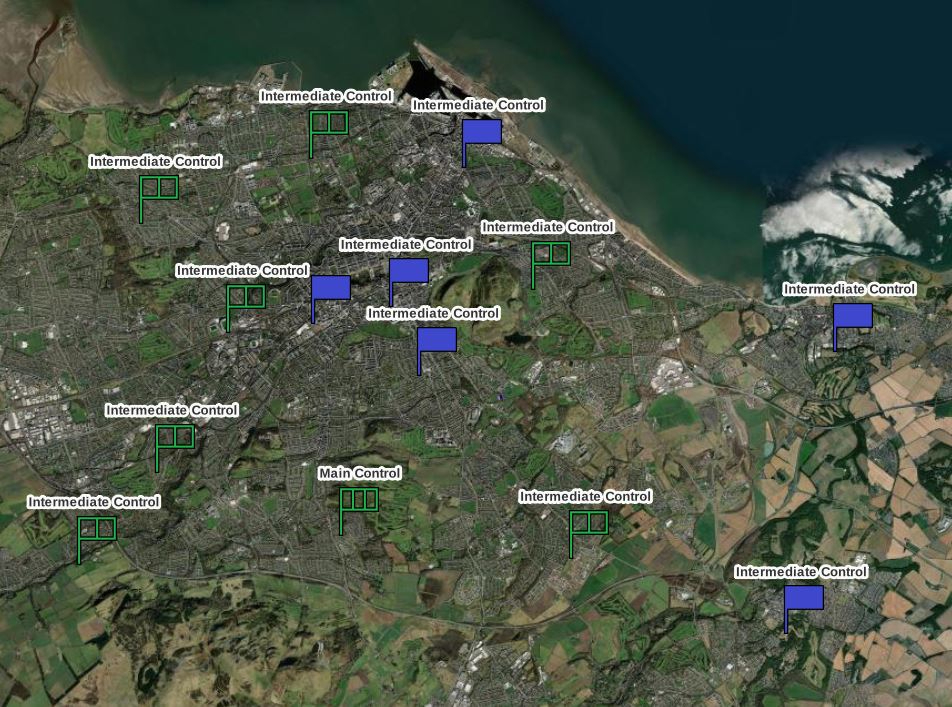The height and width of the screenshot is (707, 952).
Task: Select the green flag in the northwest suburbs
Action: point(158,188)
